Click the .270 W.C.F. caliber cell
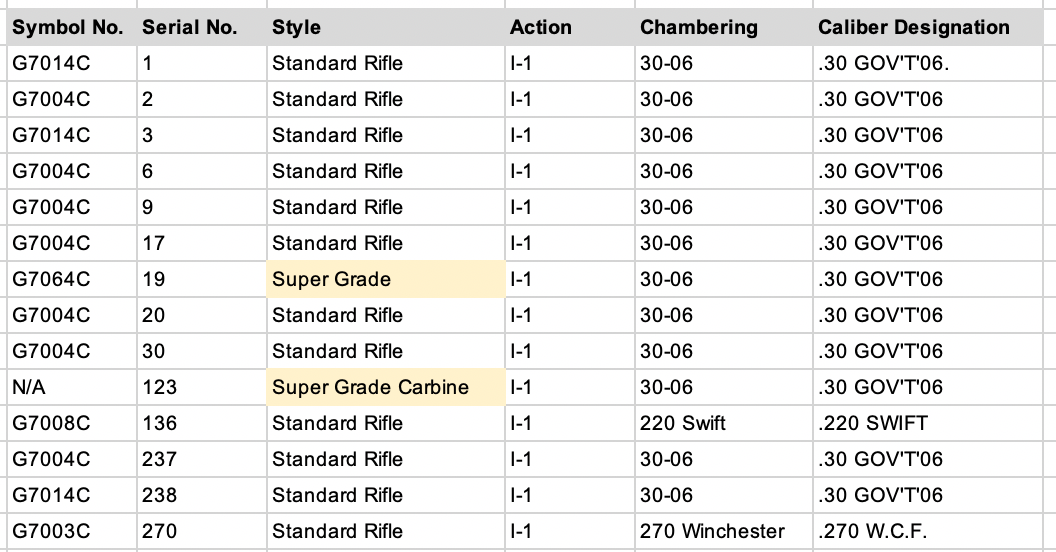This screenshot has height=552, width=1056. (928, 531)
